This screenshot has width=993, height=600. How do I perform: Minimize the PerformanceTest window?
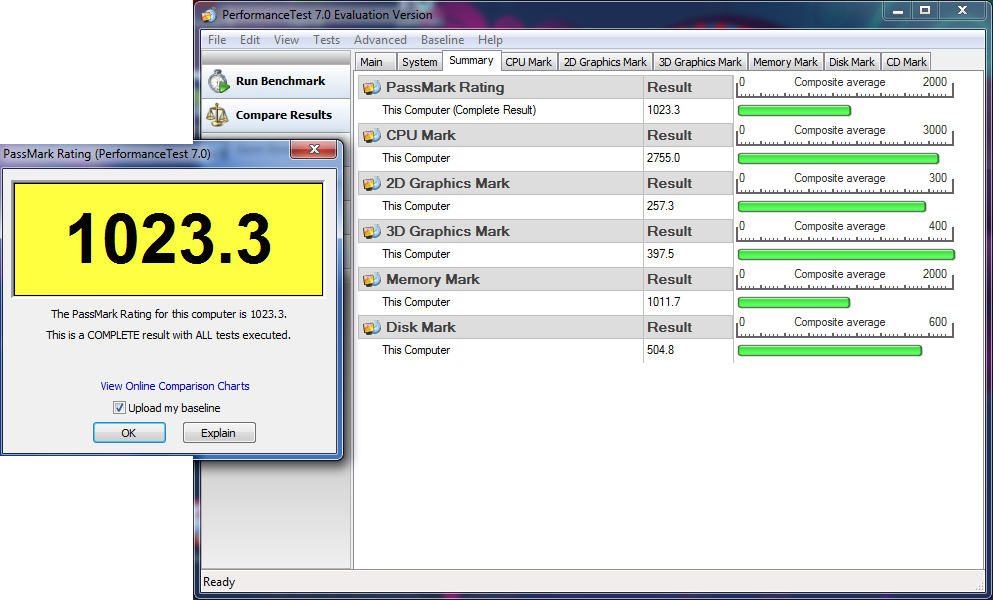pyautogui.click(x=897, y=11)
